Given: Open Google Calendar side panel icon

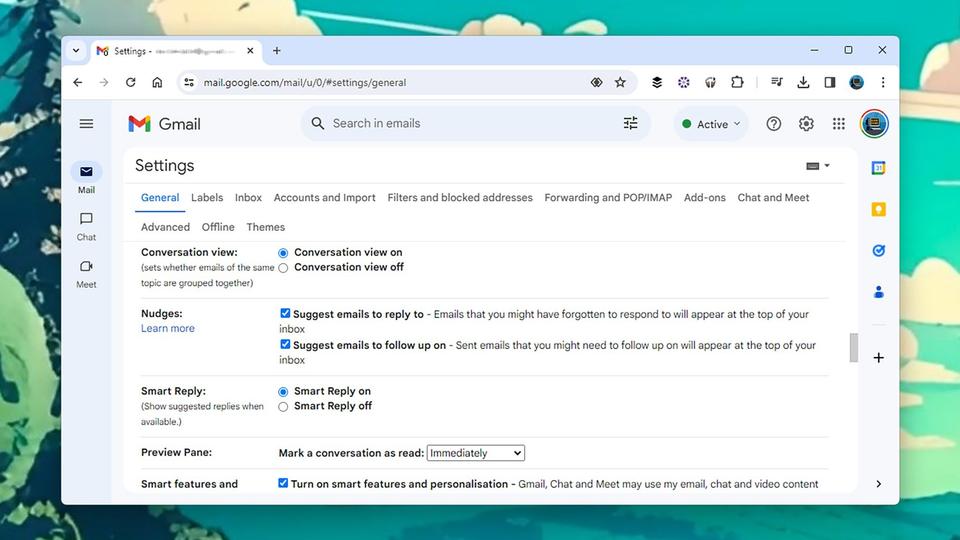Looking at the screenshot, I should [878, 168].
